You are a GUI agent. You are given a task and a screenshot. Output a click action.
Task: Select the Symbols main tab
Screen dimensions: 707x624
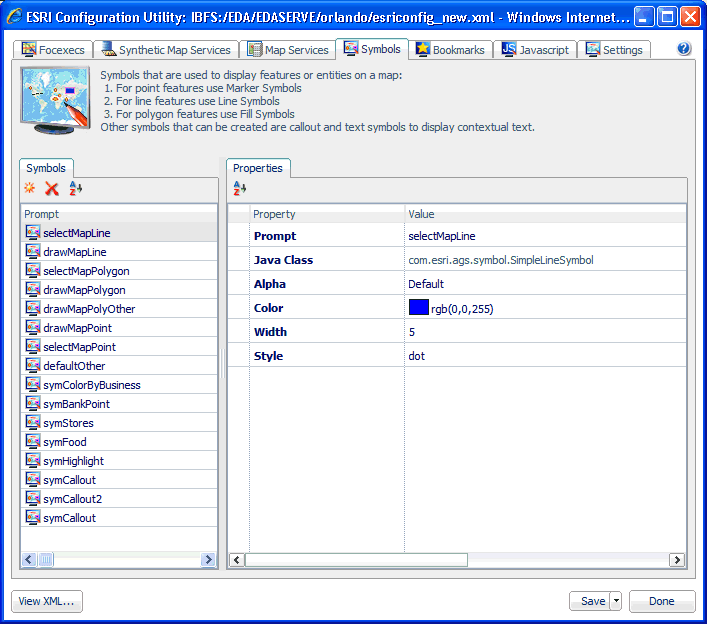tap(372, 49)
